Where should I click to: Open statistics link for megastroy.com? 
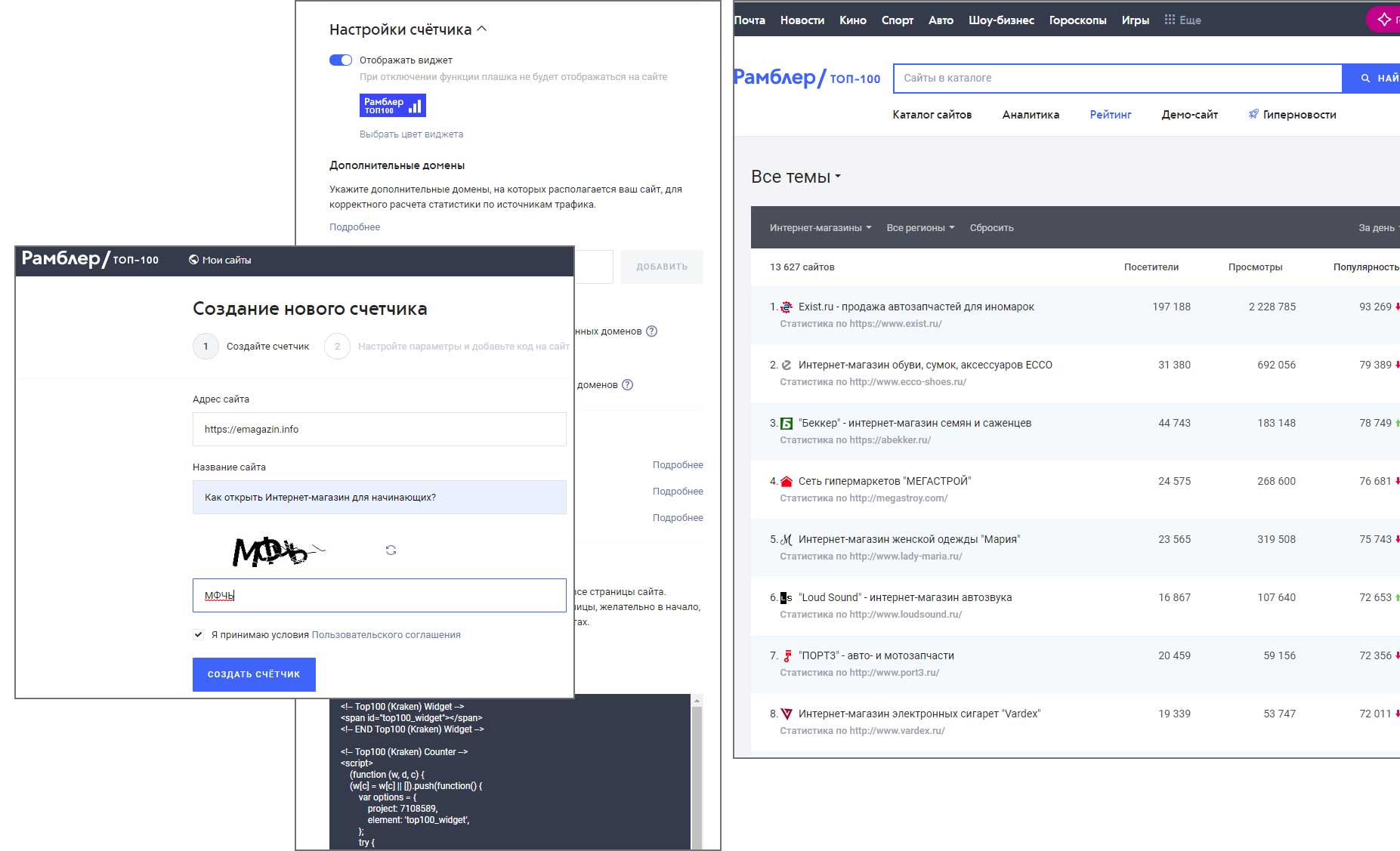tap(864, 498)
